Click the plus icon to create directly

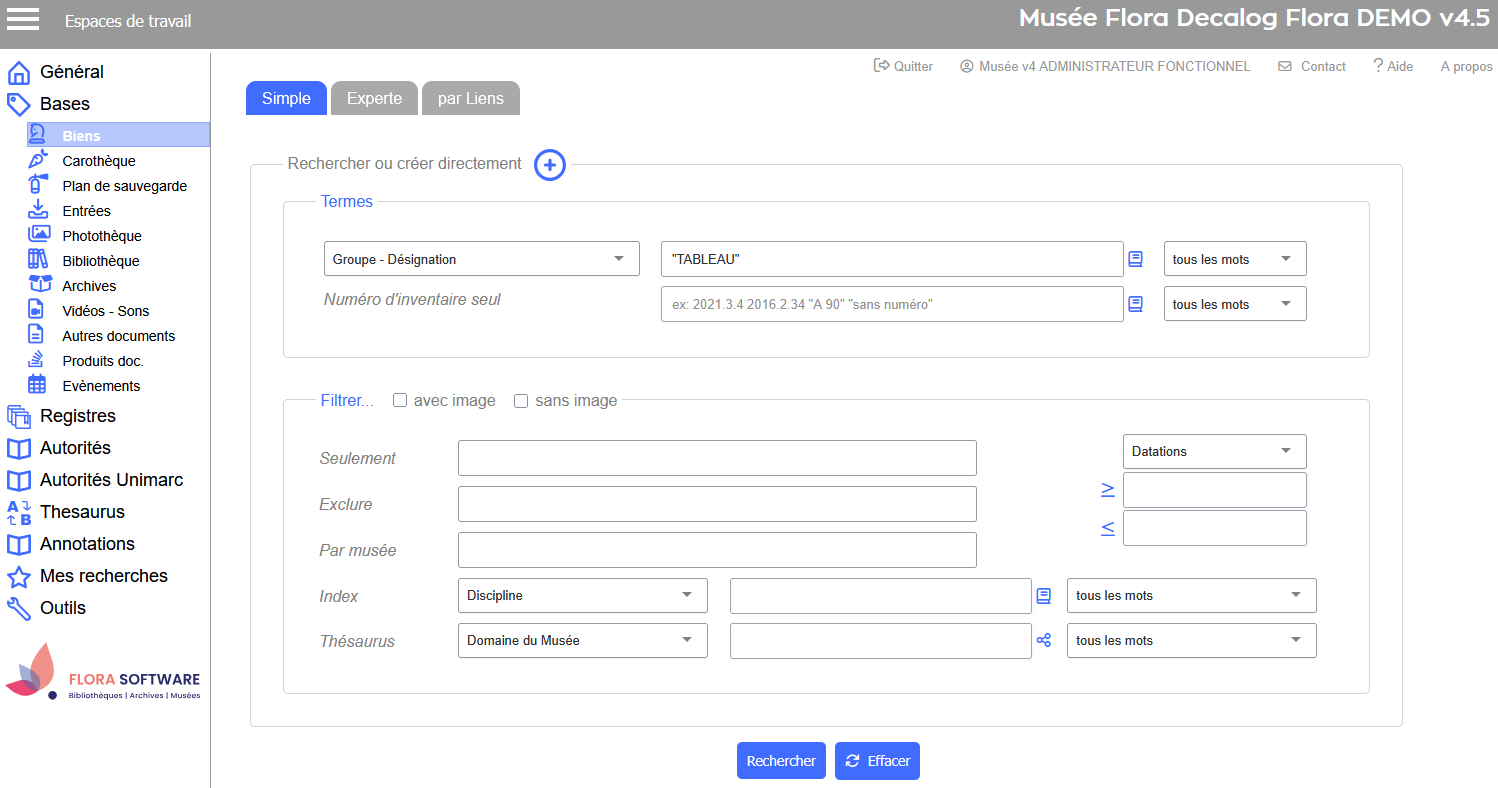(x=550, y=165)
